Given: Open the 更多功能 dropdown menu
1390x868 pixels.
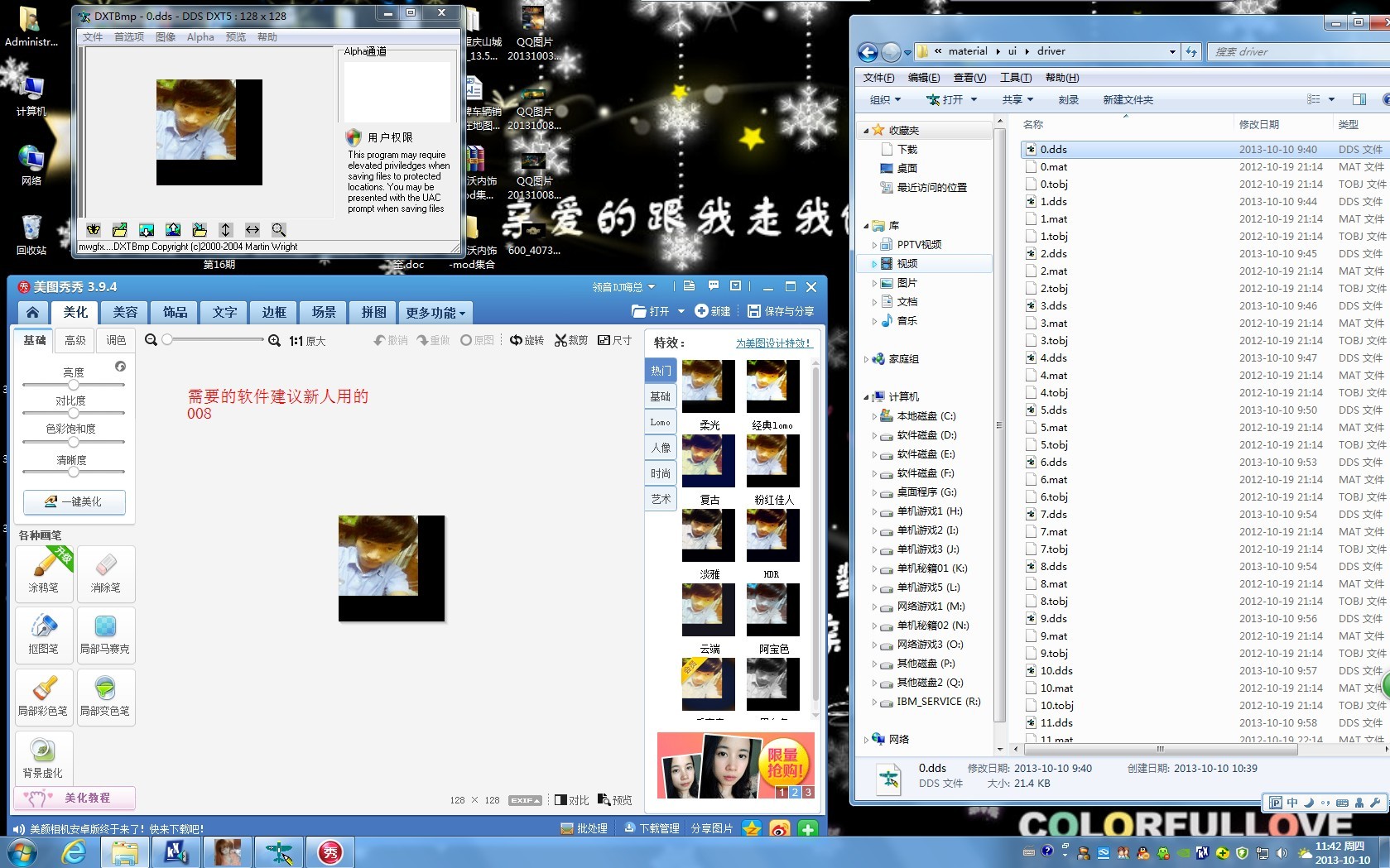Looking at the screenshot, I should tap(435, 313).
